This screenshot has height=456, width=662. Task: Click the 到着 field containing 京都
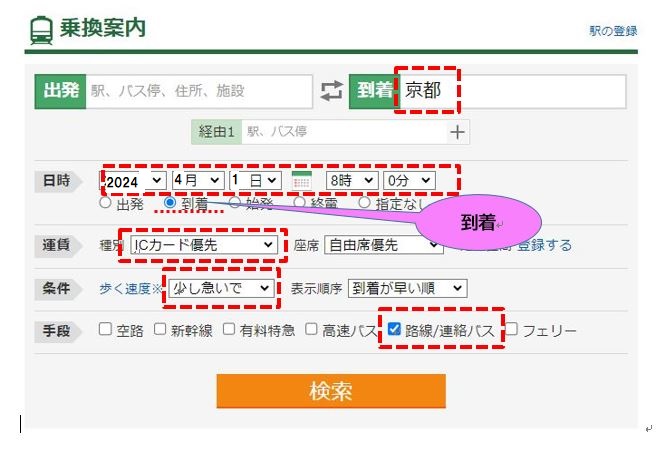pyautogui.click(x=513, y=91)
